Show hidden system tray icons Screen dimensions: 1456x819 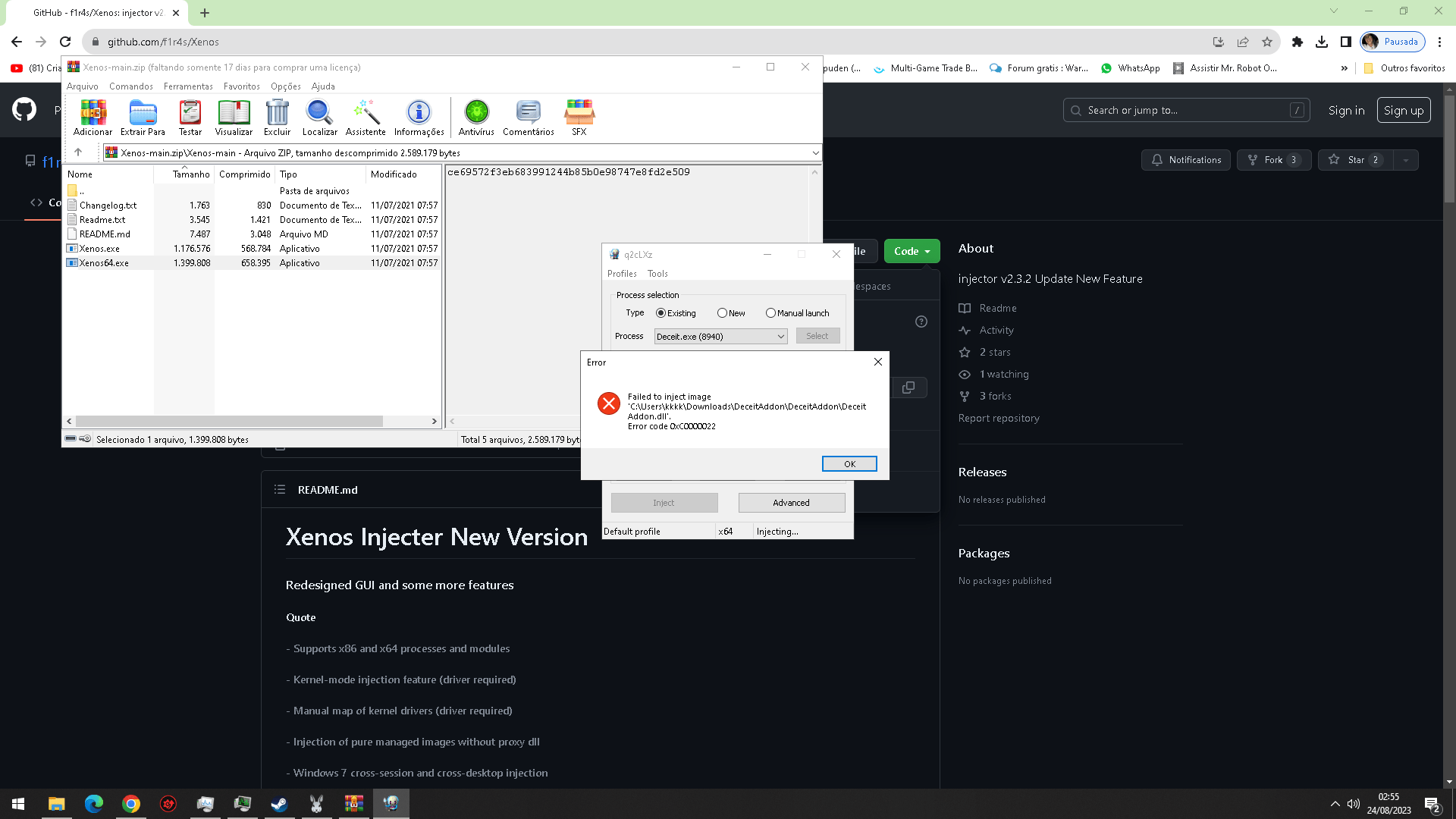pyautogui.click(x=1335, y=804)
